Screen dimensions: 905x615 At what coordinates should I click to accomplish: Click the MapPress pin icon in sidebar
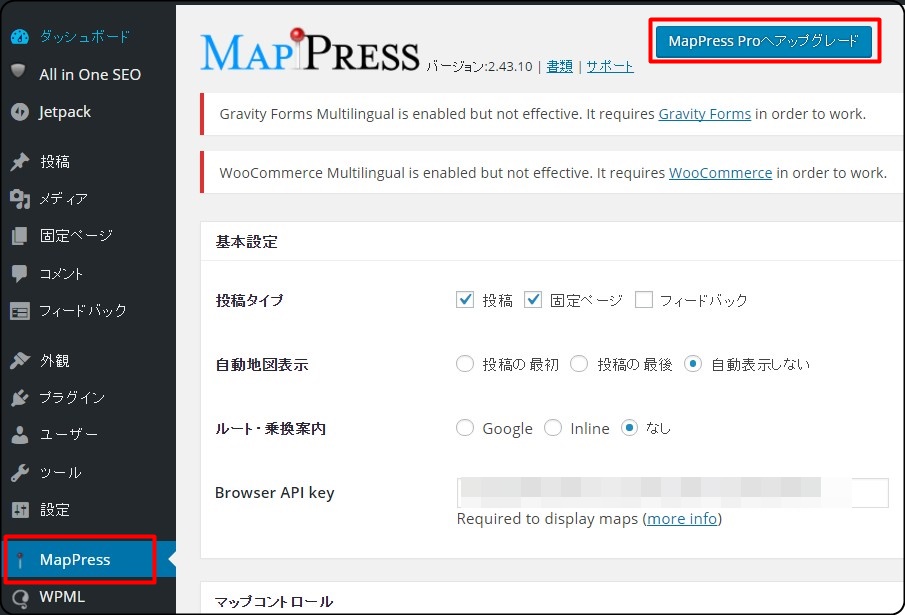20,560
